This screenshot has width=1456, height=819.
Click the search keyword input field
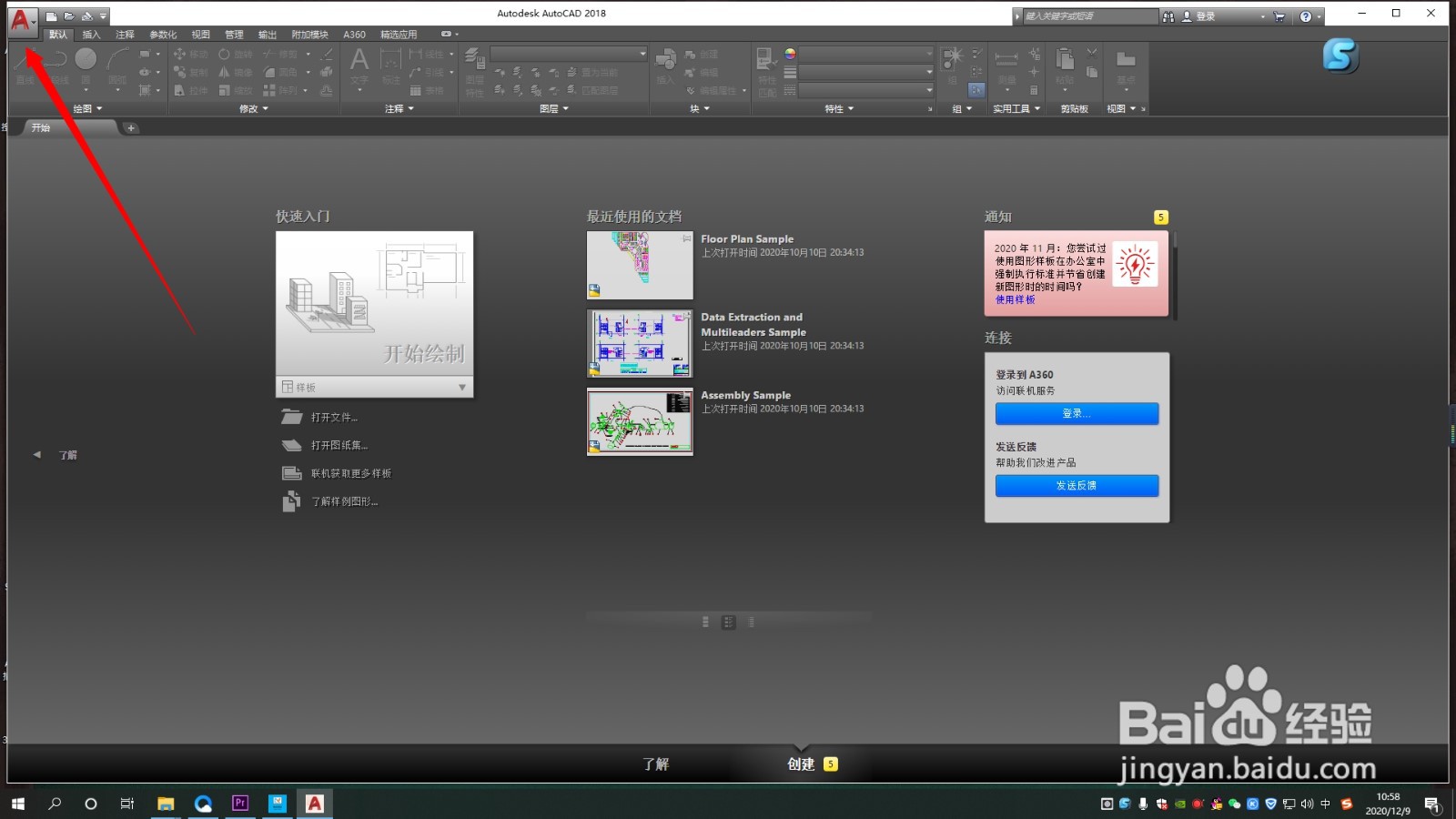pyautogui.click(x=1090, y=16)
